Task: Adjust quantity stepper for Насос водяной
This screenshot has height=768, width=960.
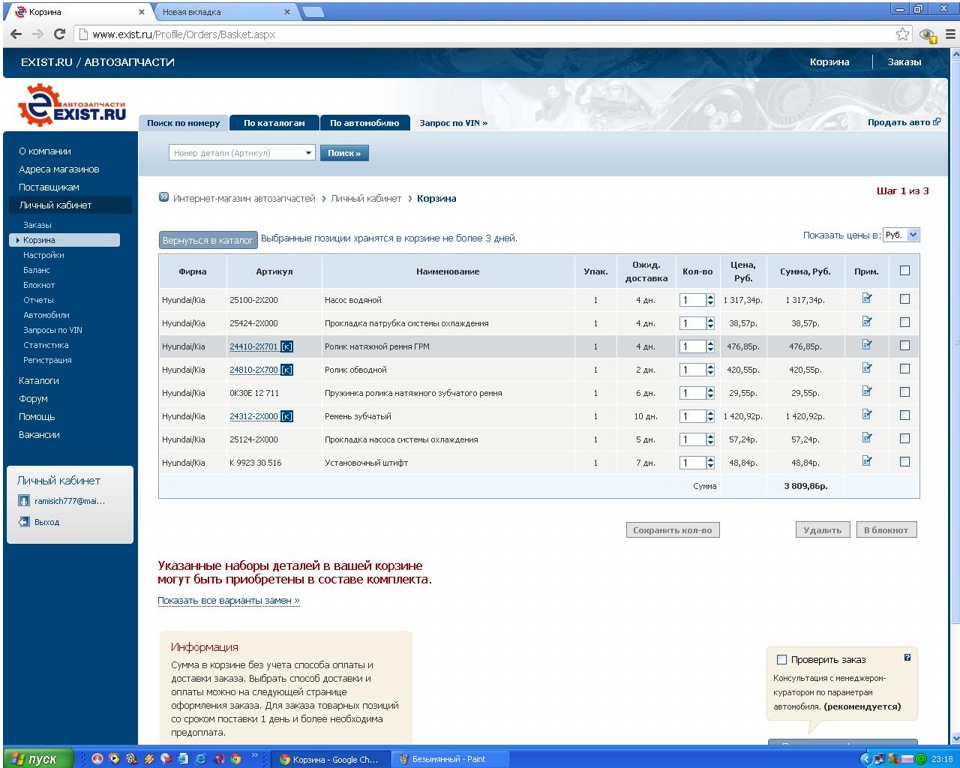Action: [x=710, y=300]
